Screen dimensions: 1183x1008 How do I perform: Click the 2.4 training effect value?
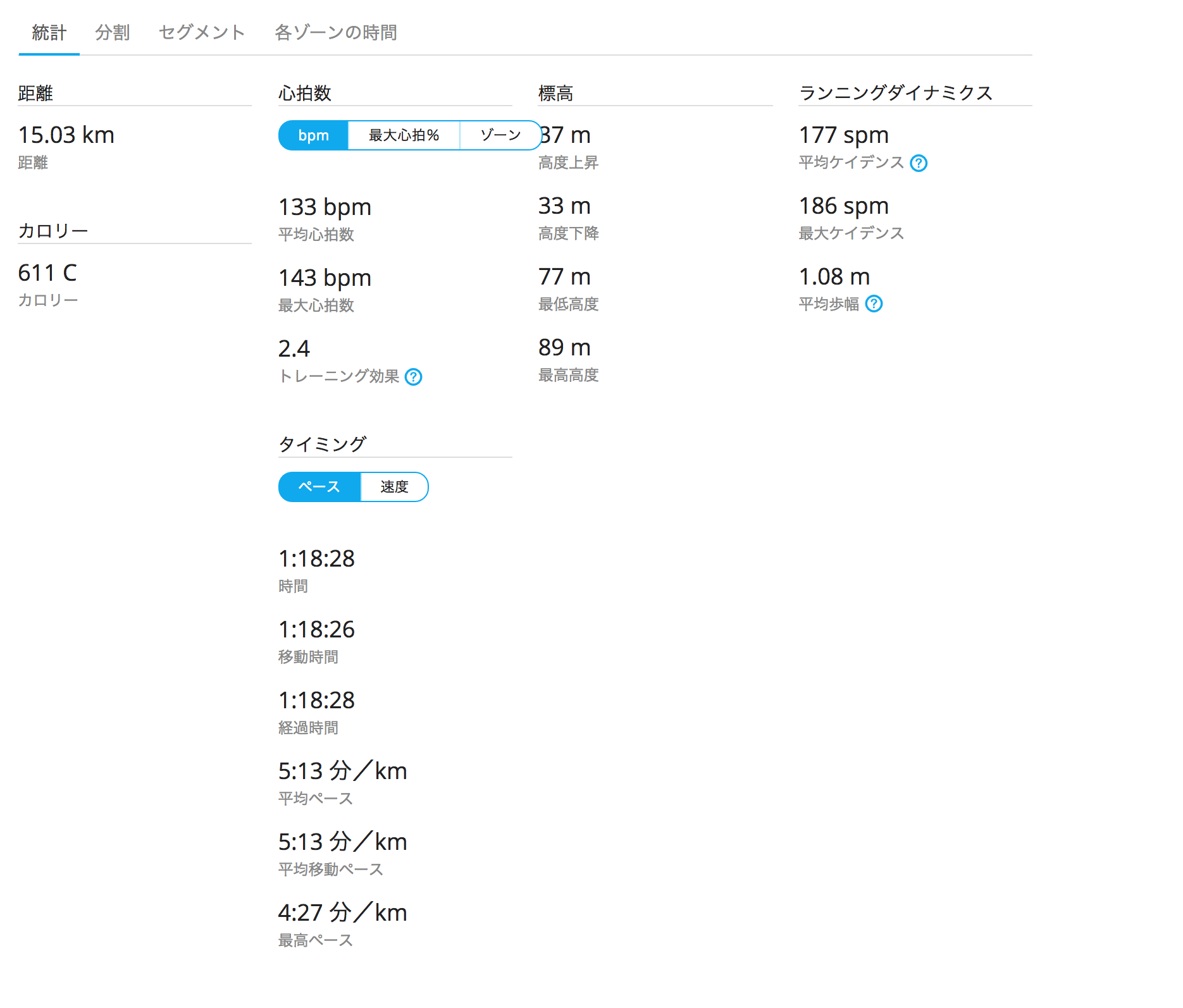tap(294, 349)
